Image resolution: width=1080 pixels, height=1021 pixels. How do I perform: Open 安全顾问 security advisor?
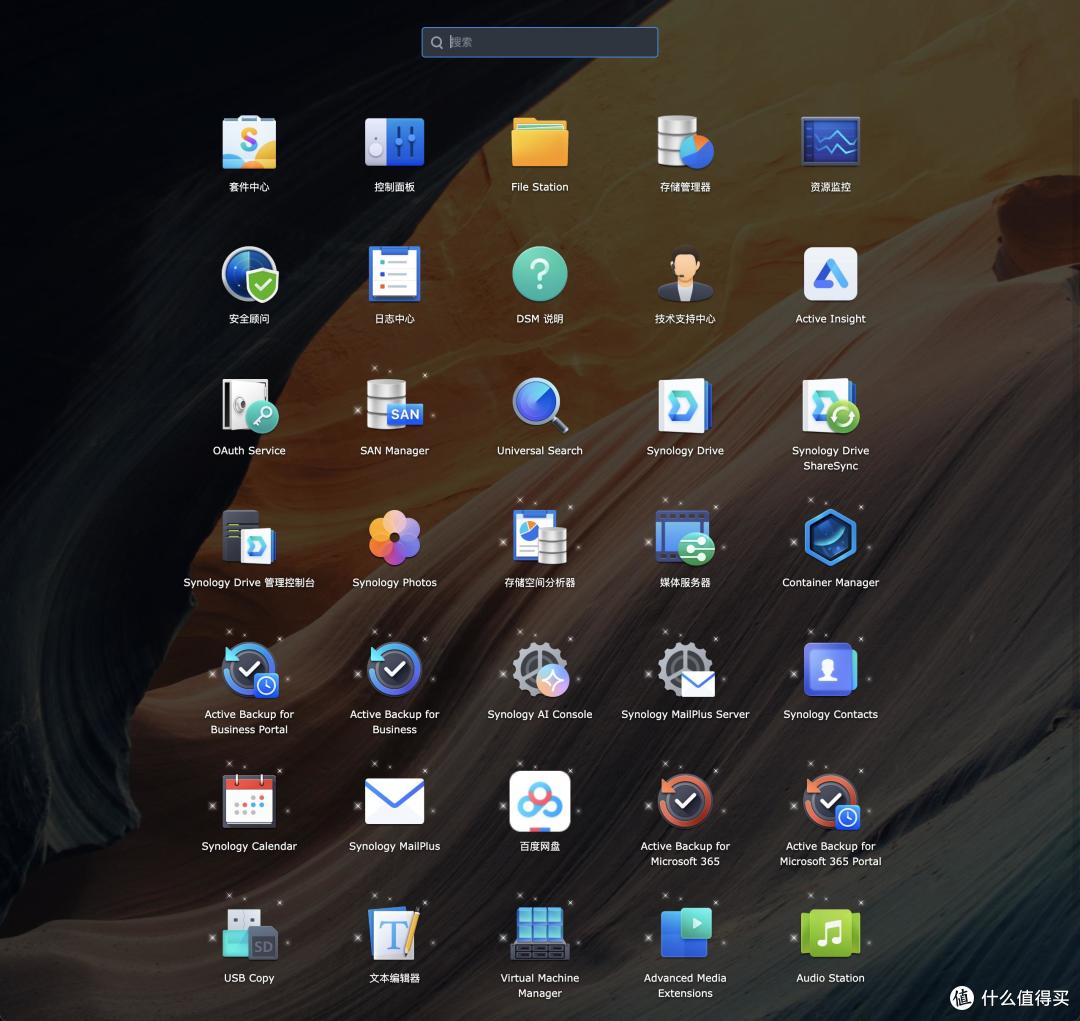tap(249, 274)
